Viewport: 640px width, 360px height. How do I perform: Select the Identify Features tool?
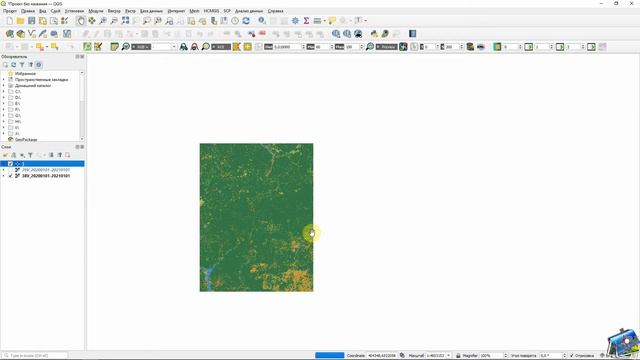tap(262, 21)
